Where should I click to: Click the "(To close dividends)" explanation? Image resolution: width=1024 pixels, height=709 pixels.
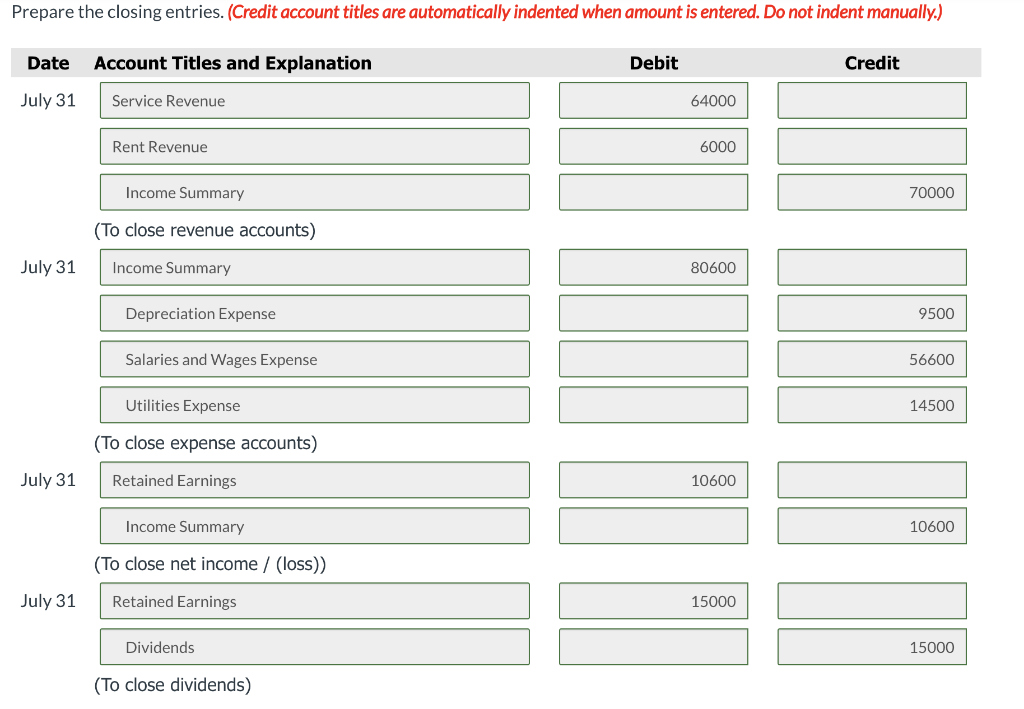[x=172, y=684]
